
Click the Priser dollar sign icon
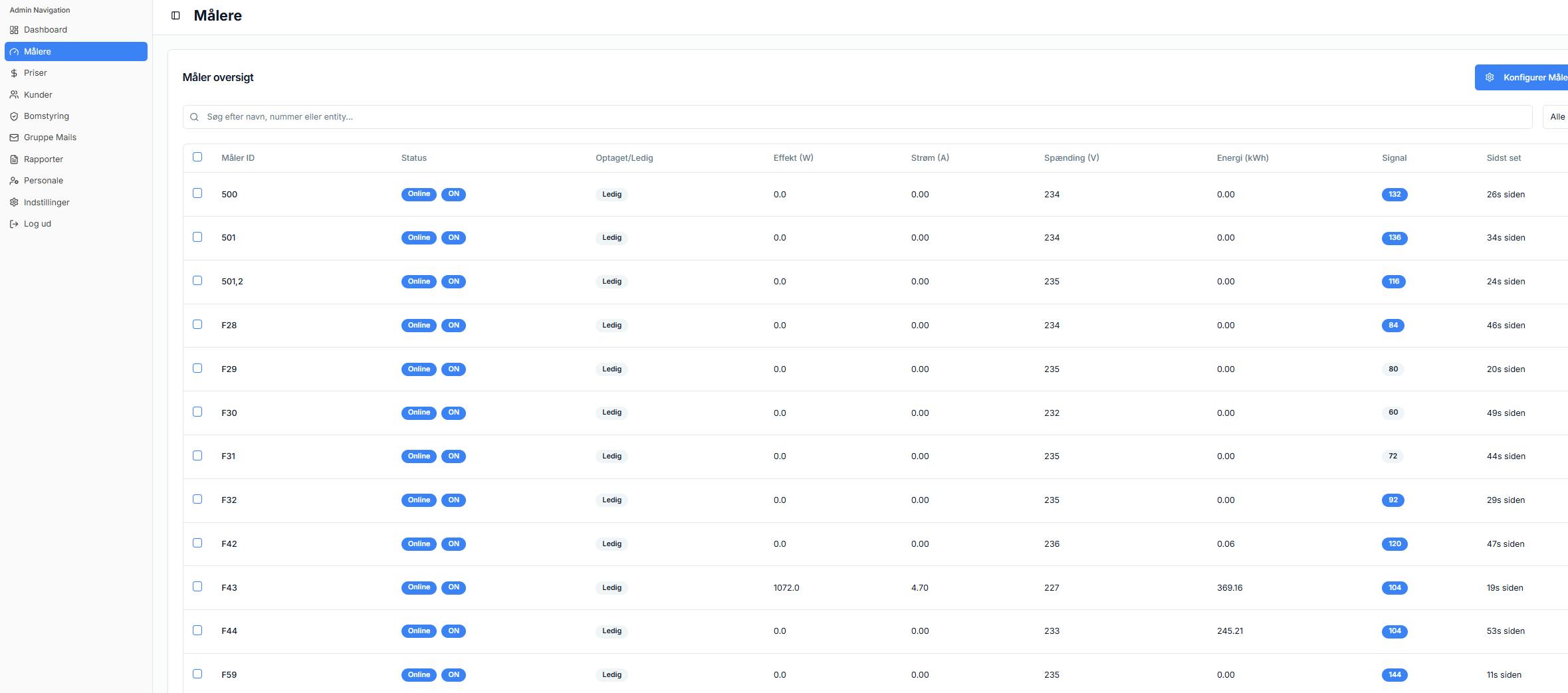[14, 73]
